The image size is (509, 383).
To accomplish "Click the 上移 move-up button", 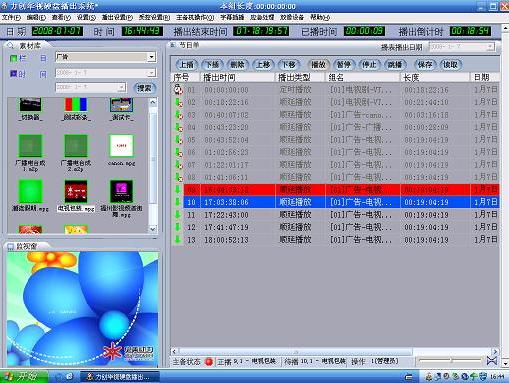I will 263,65.
